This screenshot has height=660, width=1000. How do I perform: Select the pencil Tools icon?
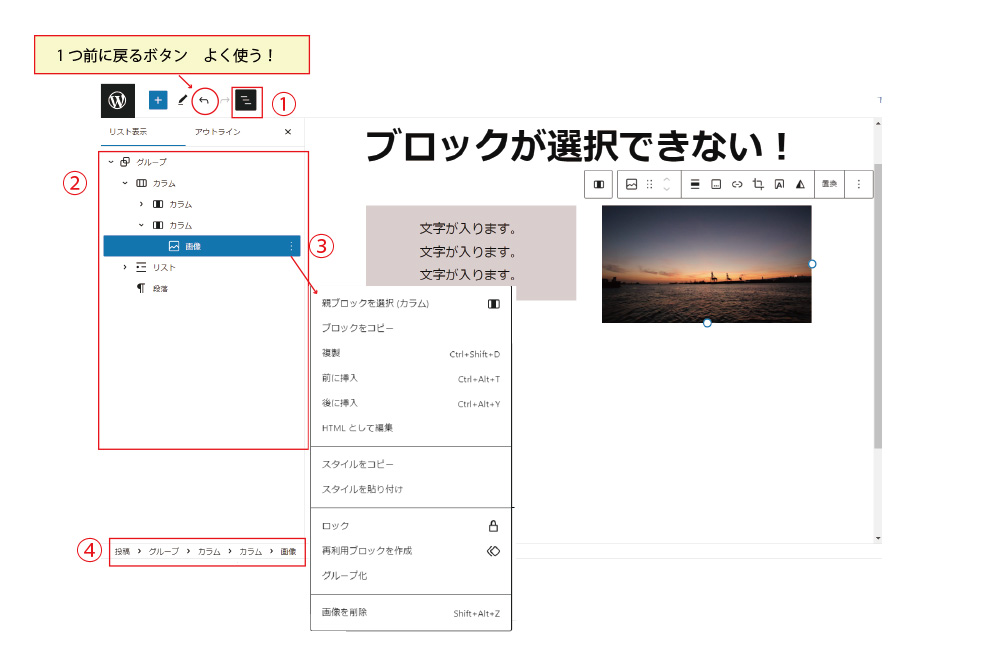(x=182, y=100)
